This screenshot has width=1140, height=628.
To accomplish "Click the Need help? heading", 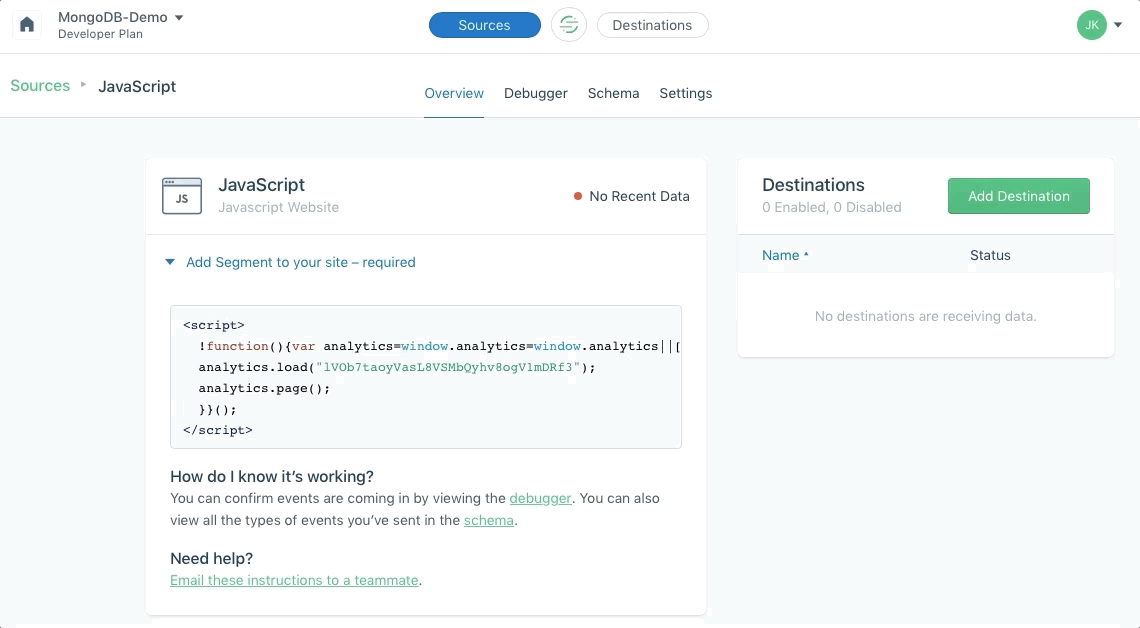I will point(212,558).
